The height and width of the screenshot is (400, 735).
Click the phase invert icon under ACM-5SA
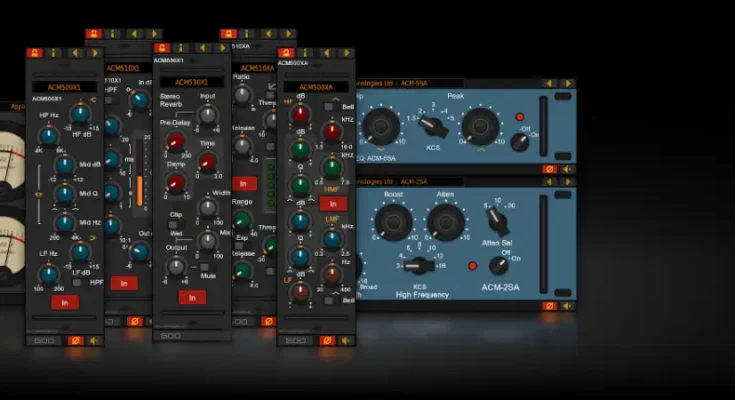pyautogui.click(x=548, y=169)
